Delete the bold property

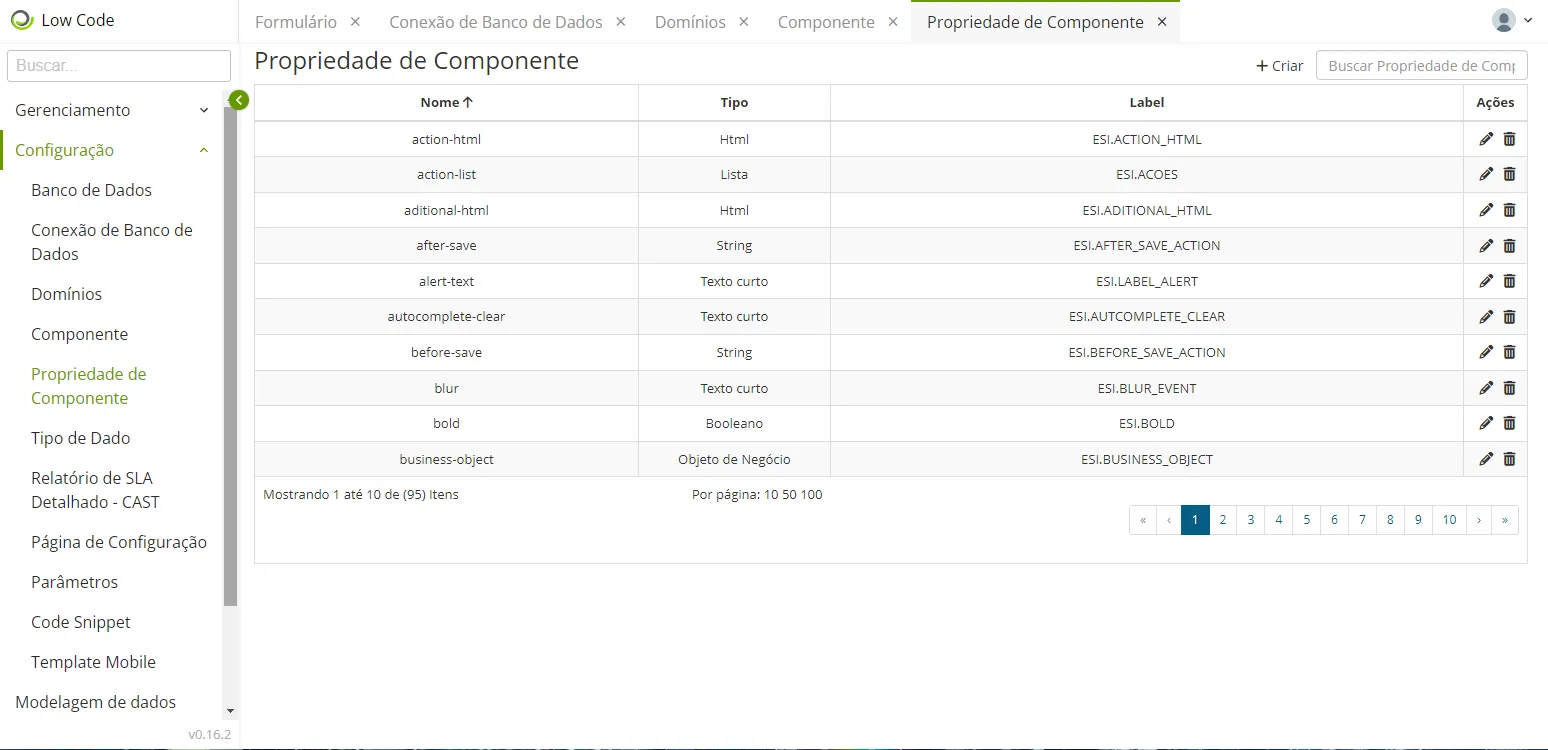pos(1509,423)
